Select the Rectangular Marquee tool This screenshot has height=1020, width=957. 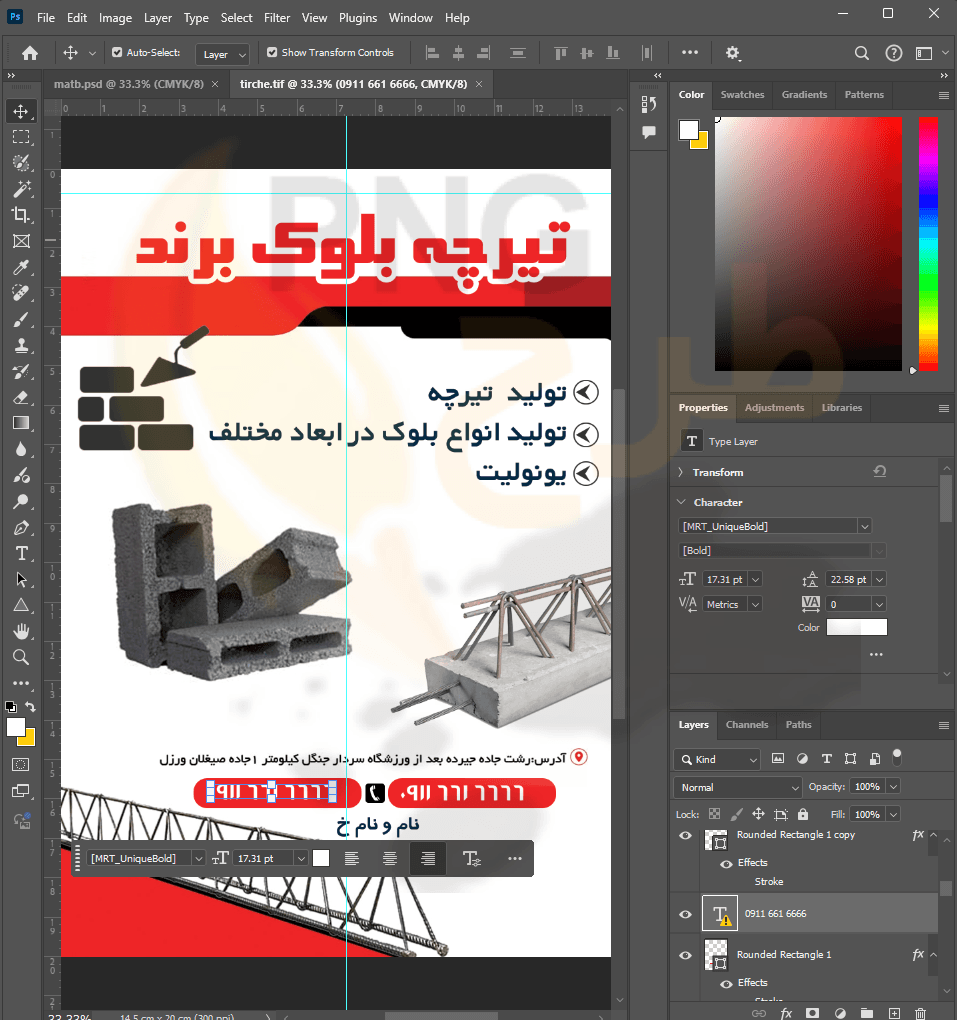point(21,137)
